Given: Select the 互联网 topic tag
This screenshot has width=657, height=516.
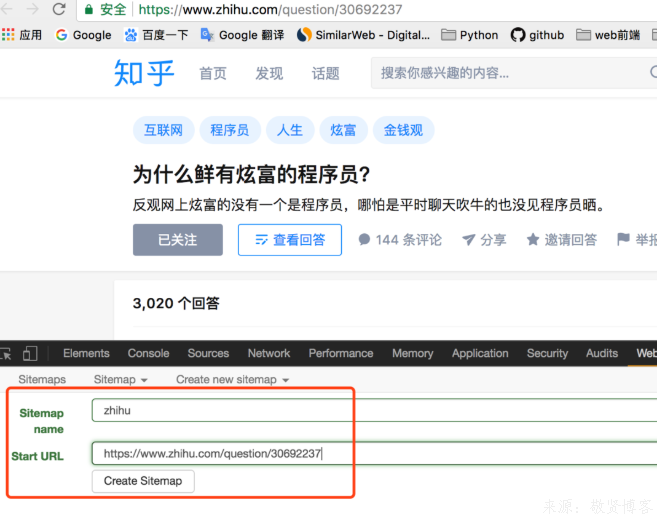Looking at the screenshot, I should pyautogui.click(x=163, y=130).
